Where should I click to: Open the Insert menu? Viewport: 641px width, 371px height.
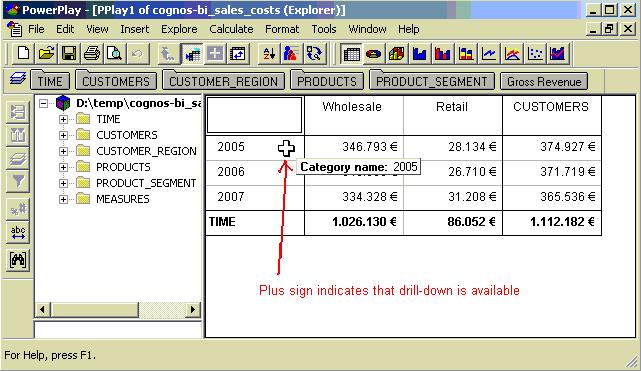[134, 29]
